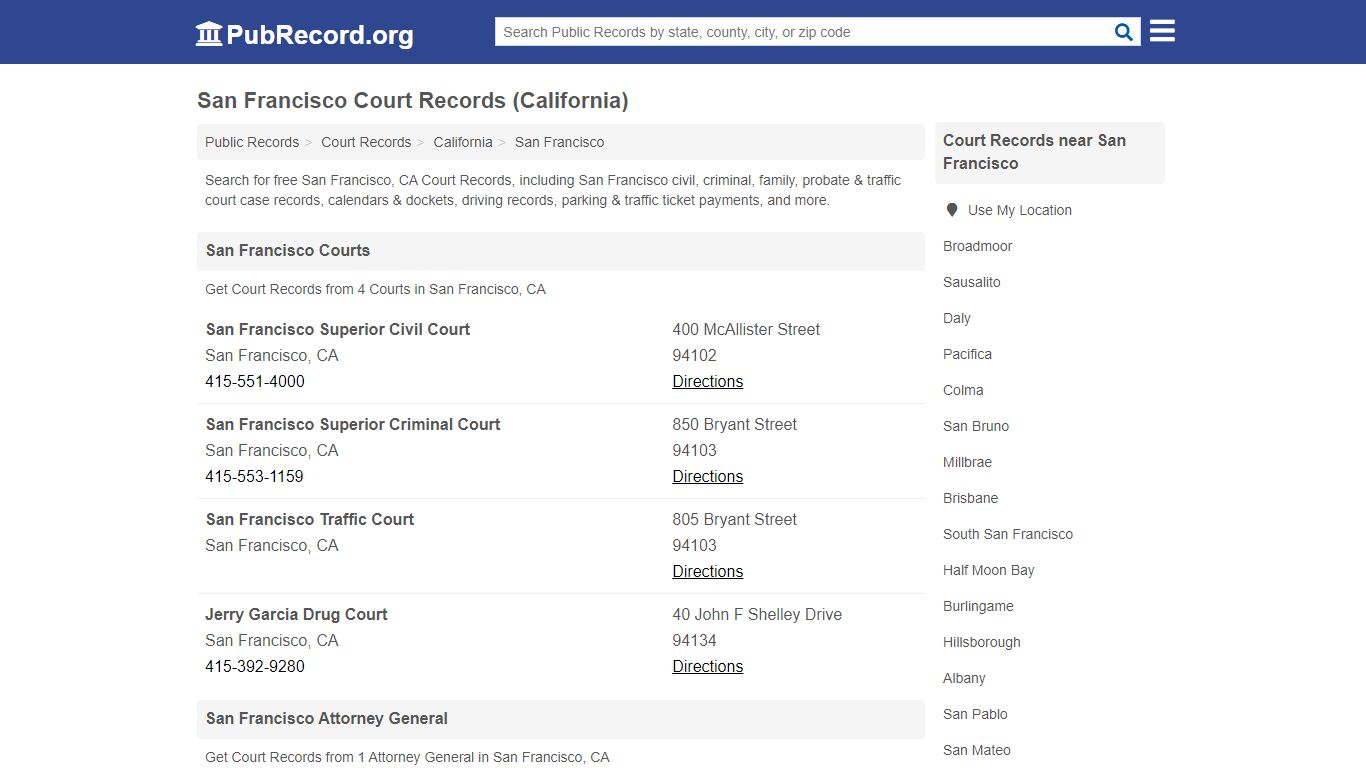Viewport: 1366px width, 768px height.
Task: Open San Francisco Superior Civil Court entry
Action: [338, 329]
